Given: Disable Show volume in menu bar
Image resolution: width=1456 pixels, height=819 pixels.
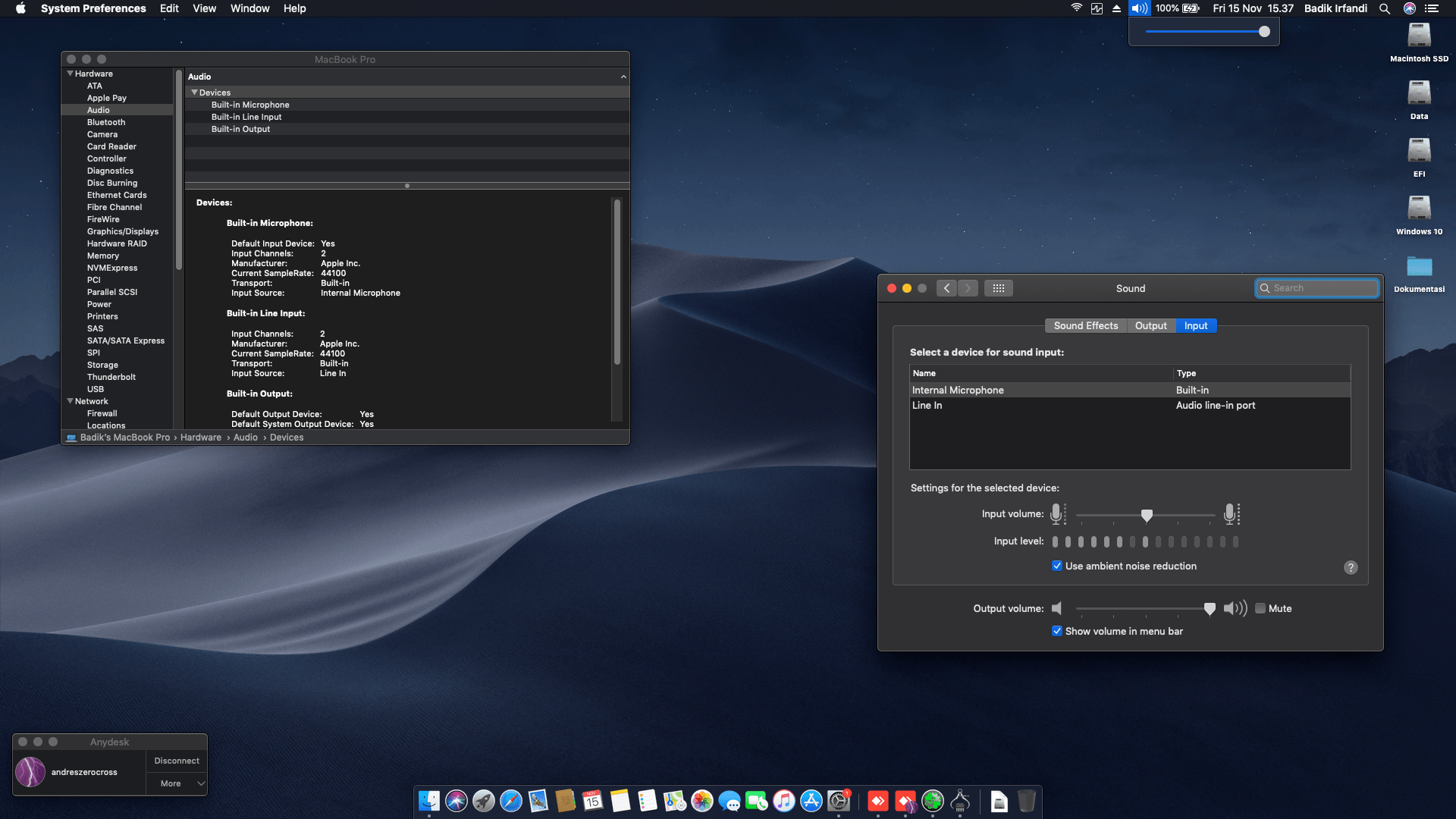Looking at the screenshot, I should (x=1057, y=631).
